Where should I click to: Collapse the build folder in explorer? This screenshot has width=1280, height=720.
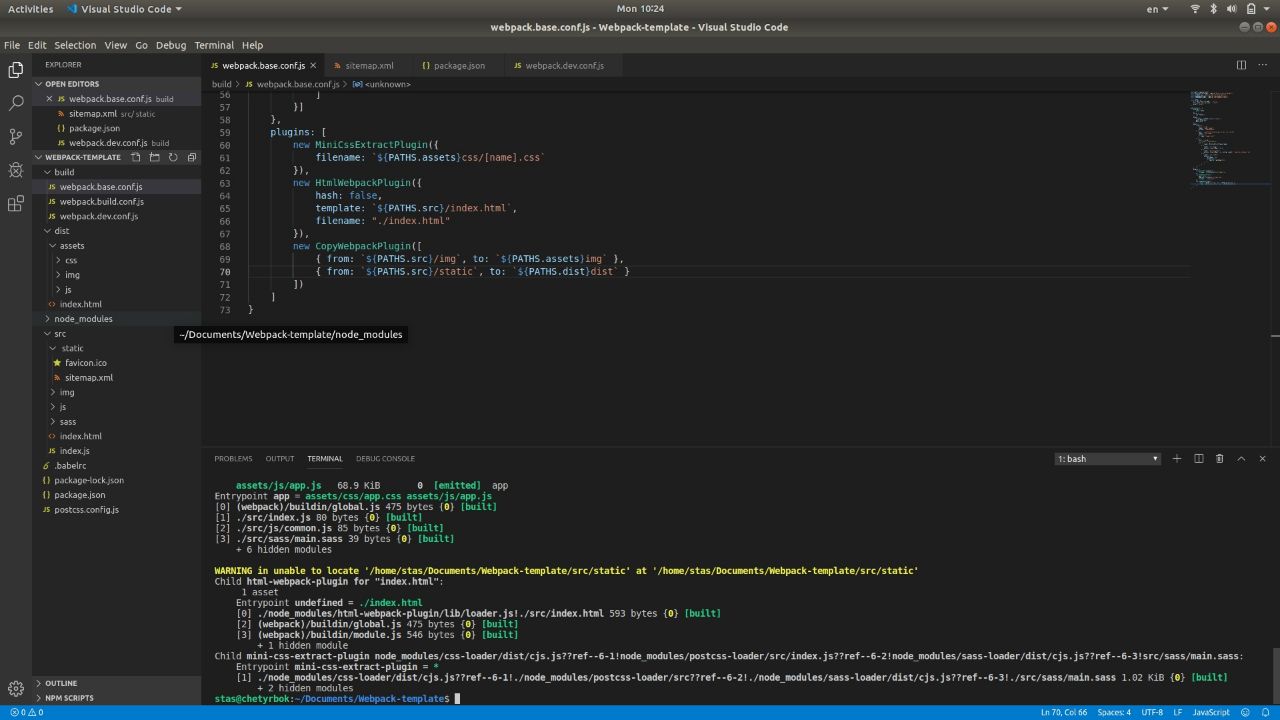(x=64, y=172)
